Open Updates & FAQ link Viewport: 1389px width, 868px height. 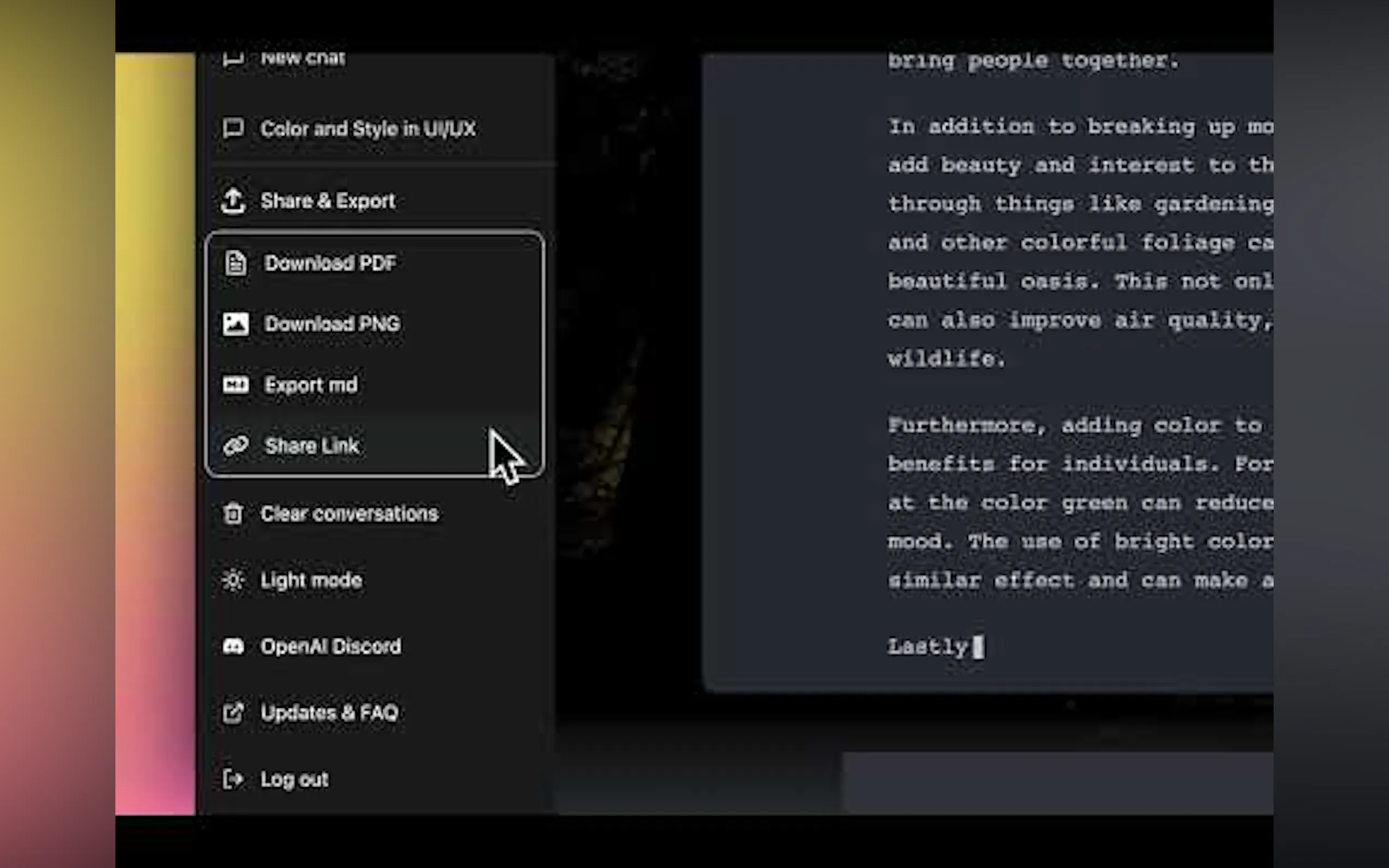[x=329, y=713]
